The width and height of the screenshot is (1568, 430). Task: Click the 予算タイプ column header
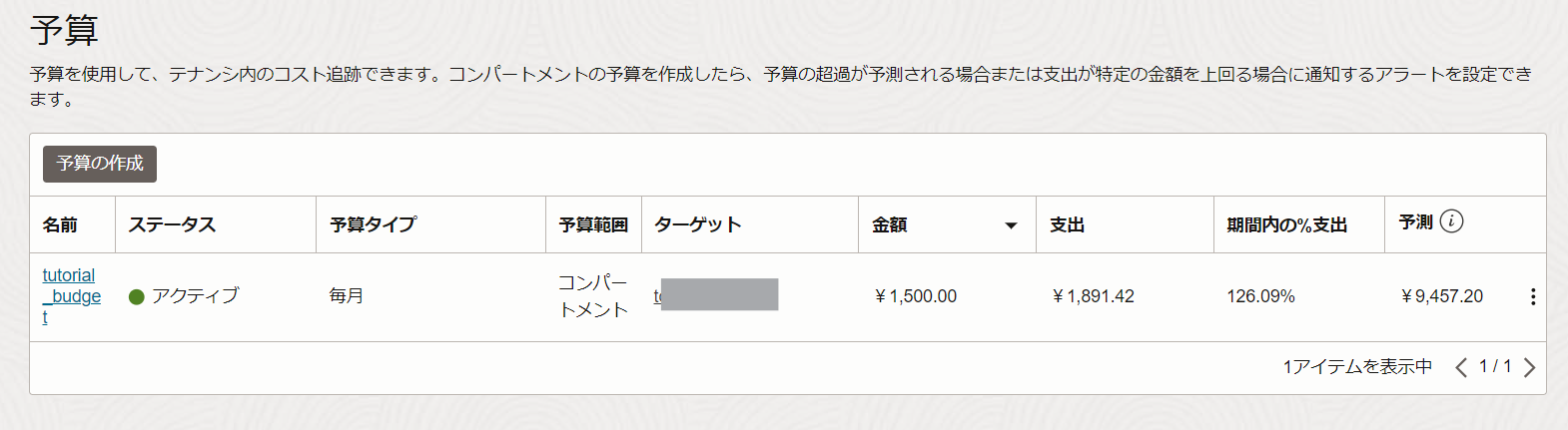[x=373, y=225]
